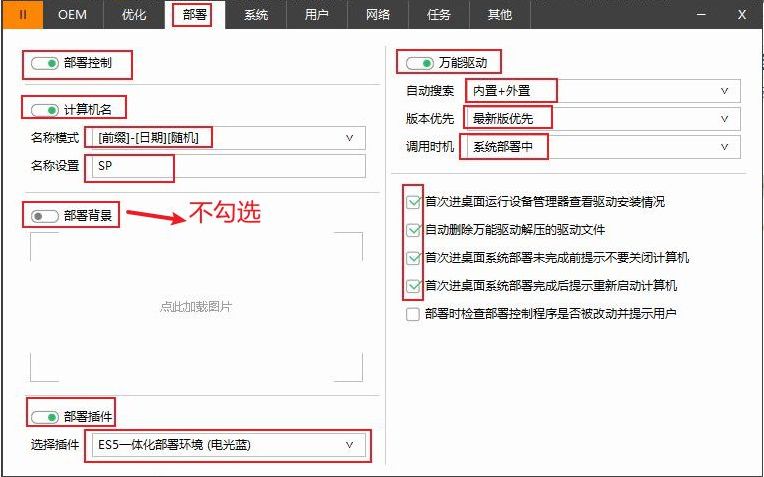Viewport: 764px width, 477px height.
Task: Disable the 计算机名 toggle
Action: point(45,109)
